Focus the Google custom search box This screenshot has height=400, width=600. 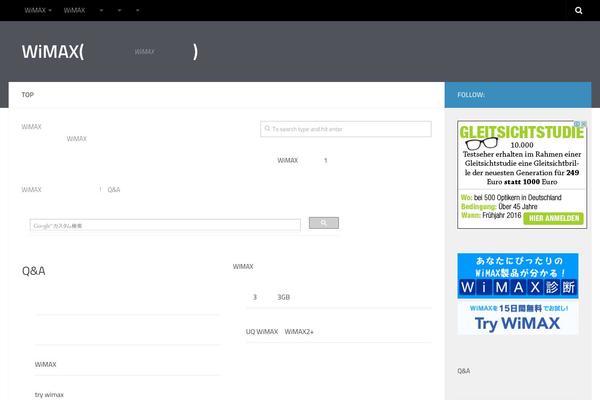coord(165,225)
